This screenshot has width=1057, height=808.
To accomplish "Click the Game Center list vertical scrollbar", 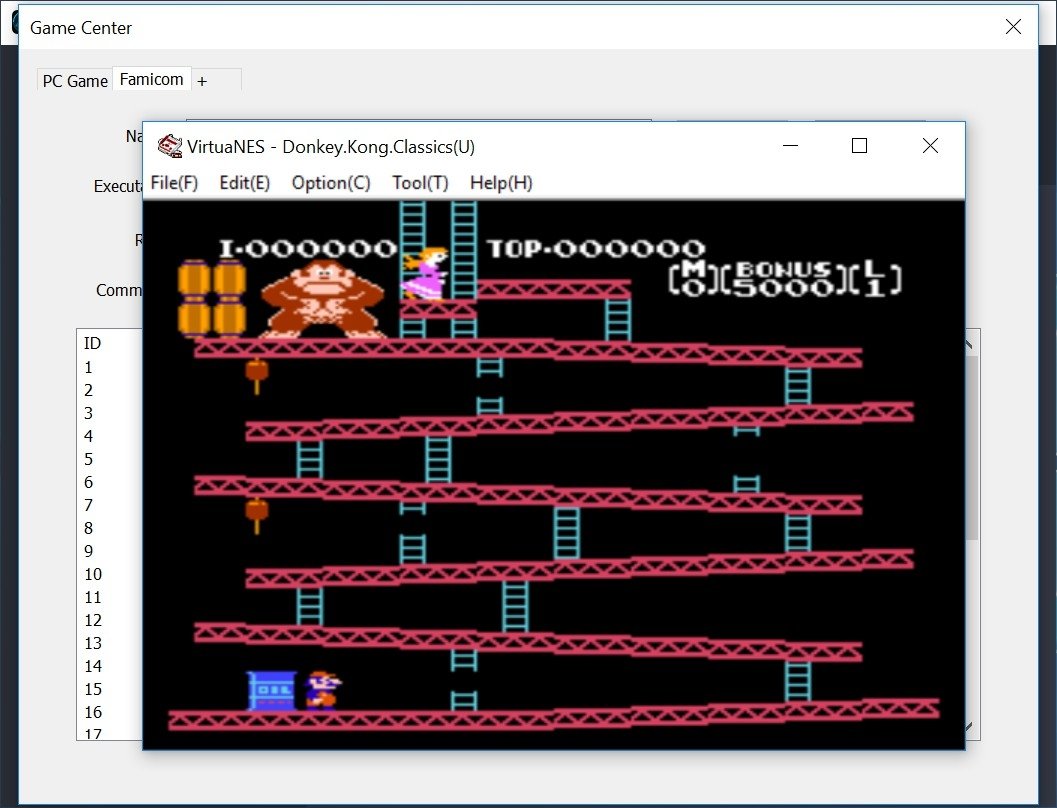I will point(971,446).
